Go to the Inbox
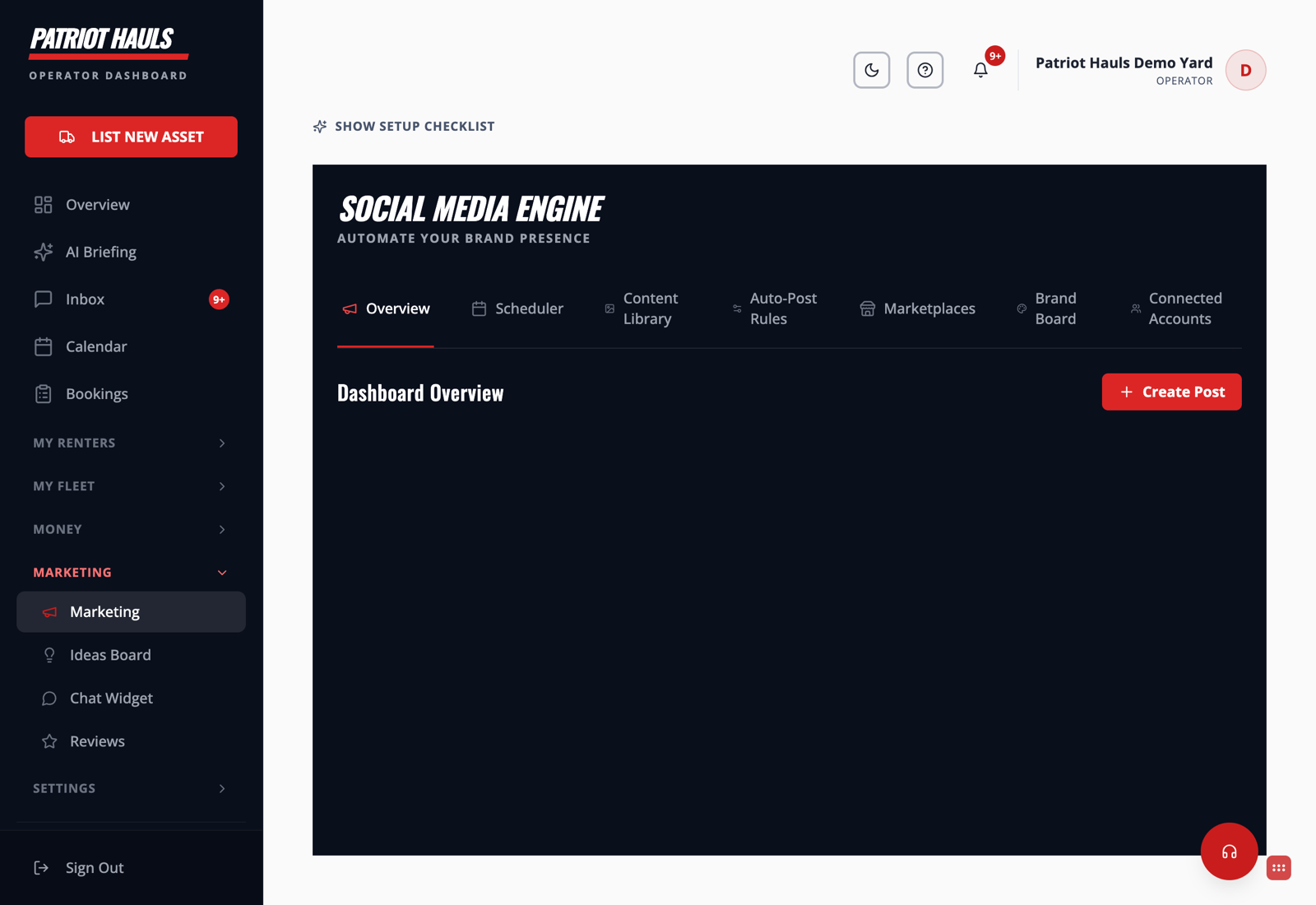Viewport: 1316px width, 905px height. coord(131,299)
